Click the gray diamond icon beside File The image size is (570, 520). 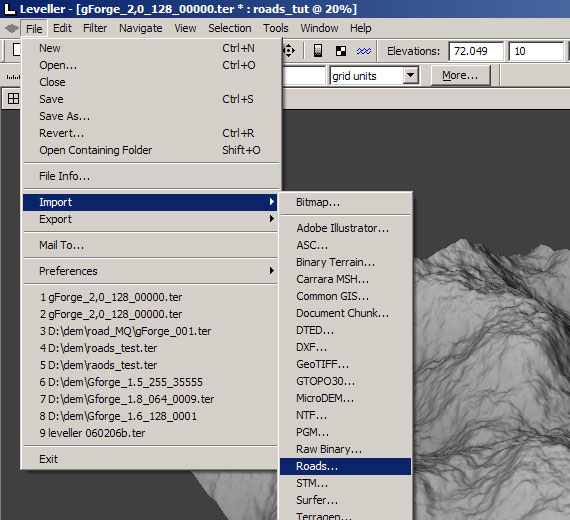tap(11, 28)
